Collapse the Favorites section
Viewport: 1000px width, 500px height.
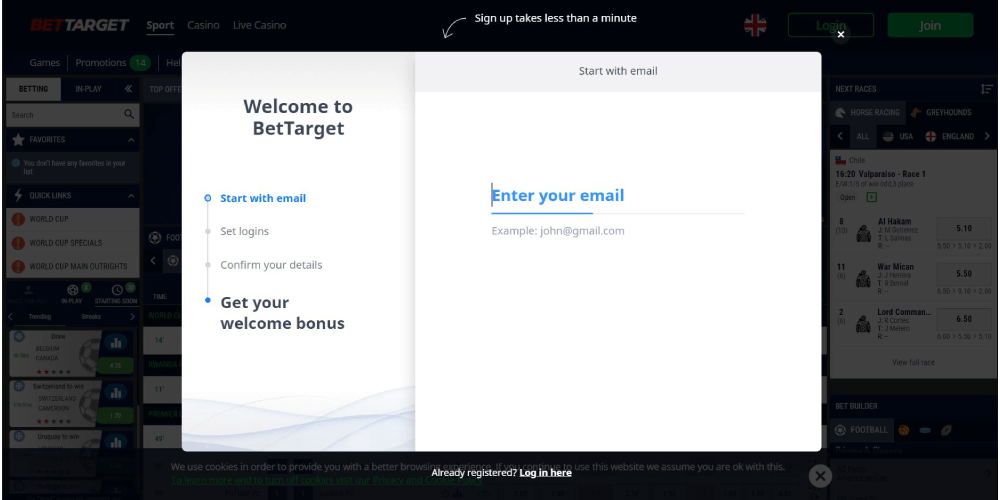[x=130, y=140]
